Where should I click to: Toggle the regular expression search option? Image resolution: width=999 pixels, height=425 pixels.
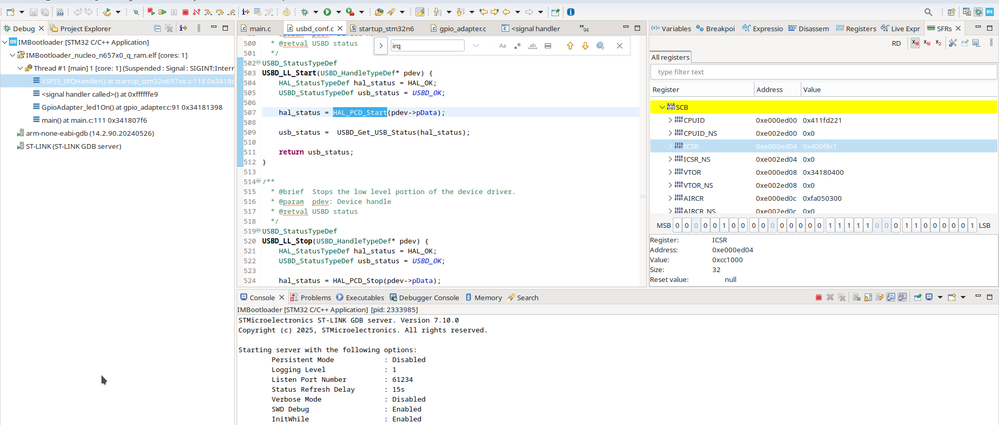(x=517, y=46)
